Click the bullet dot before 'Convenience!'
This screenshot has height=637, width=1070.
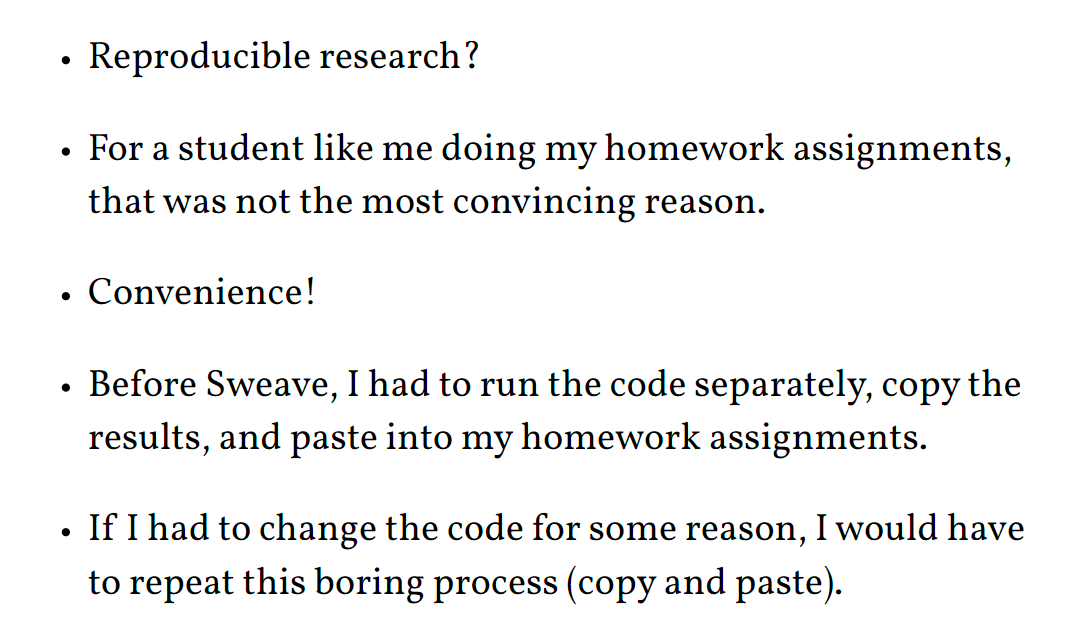coord(67,296)
